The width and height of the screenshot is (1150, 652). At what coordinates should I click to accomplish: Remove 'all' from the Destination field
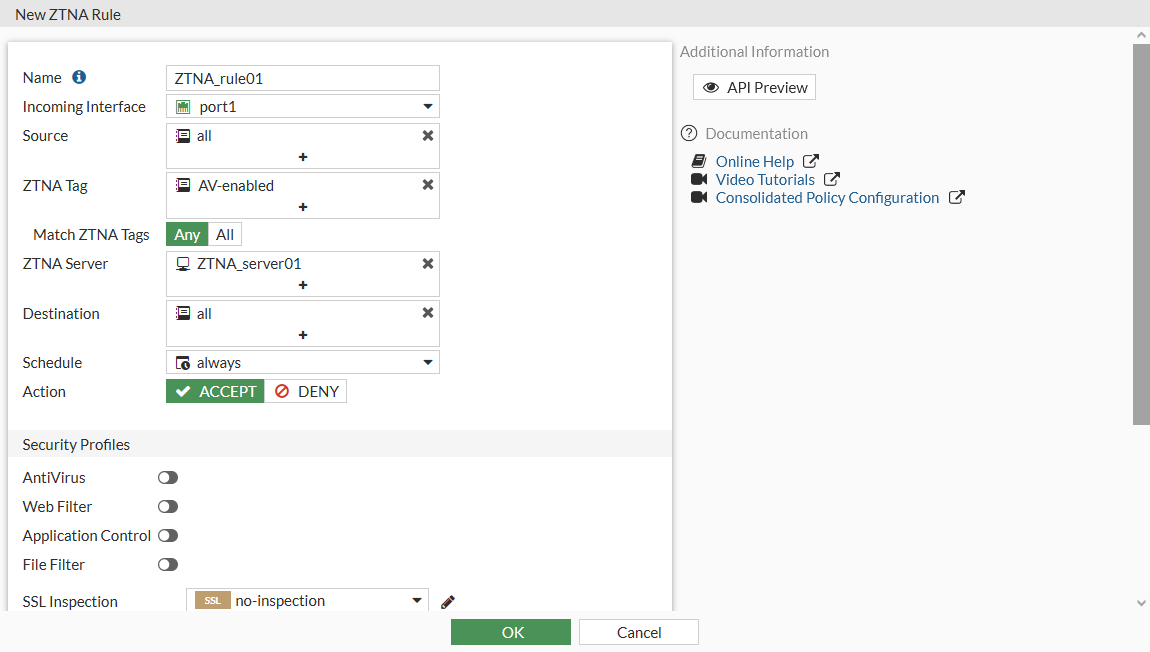428,313
